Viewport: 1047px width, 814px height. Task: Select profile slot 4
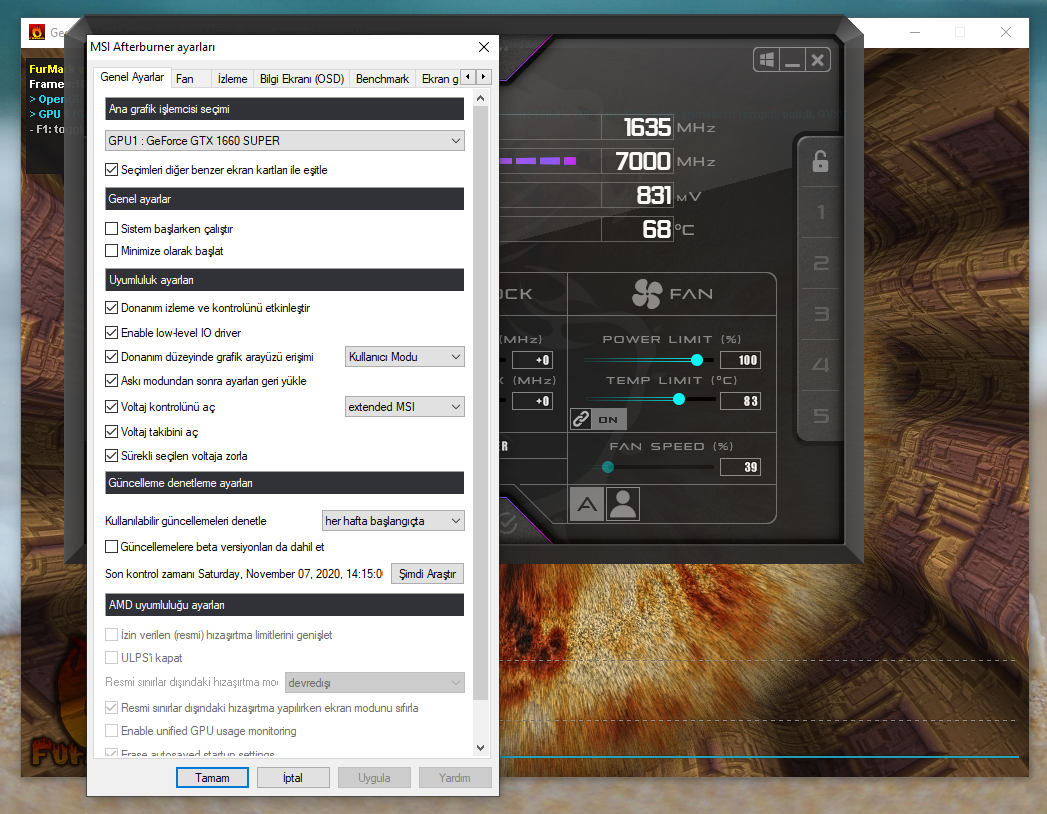821,365
